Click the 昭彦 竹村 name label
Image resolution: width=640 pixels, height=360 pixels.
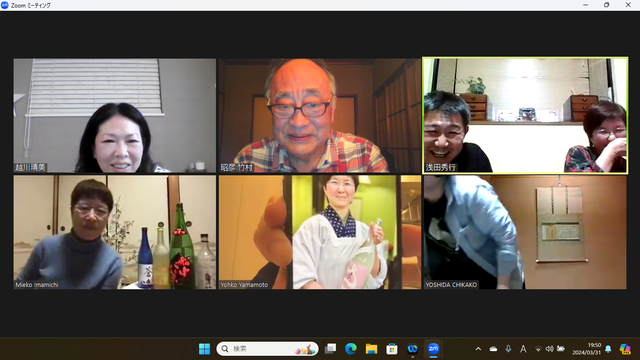(237, 167)
